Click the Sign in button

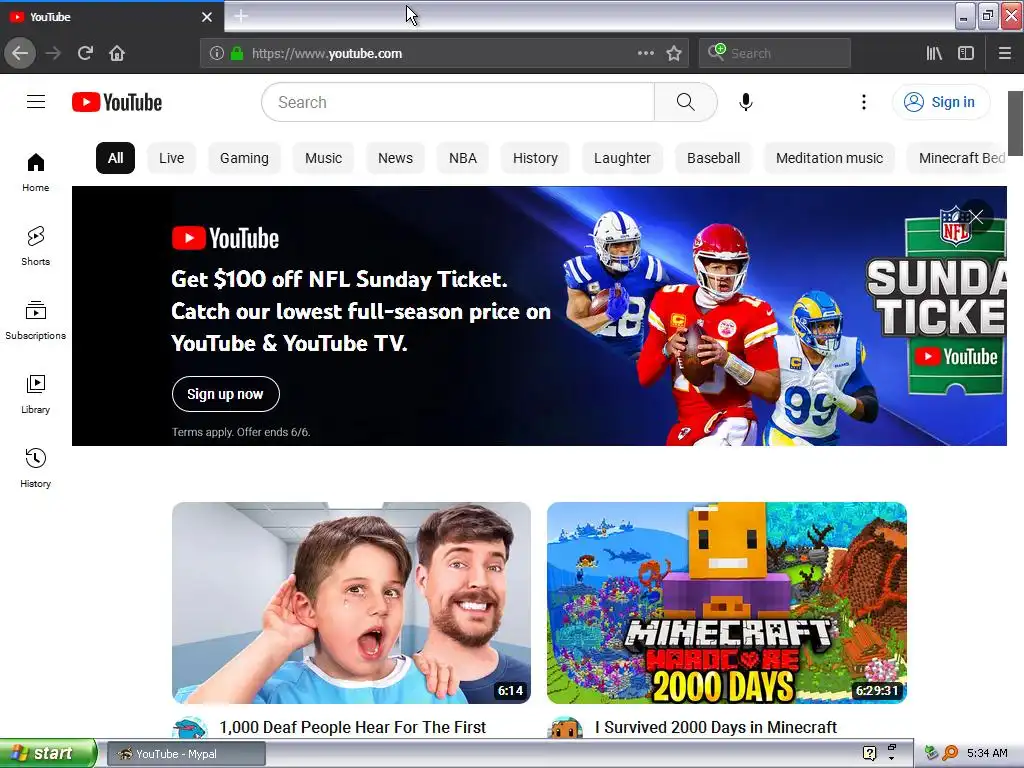[940, 102]
